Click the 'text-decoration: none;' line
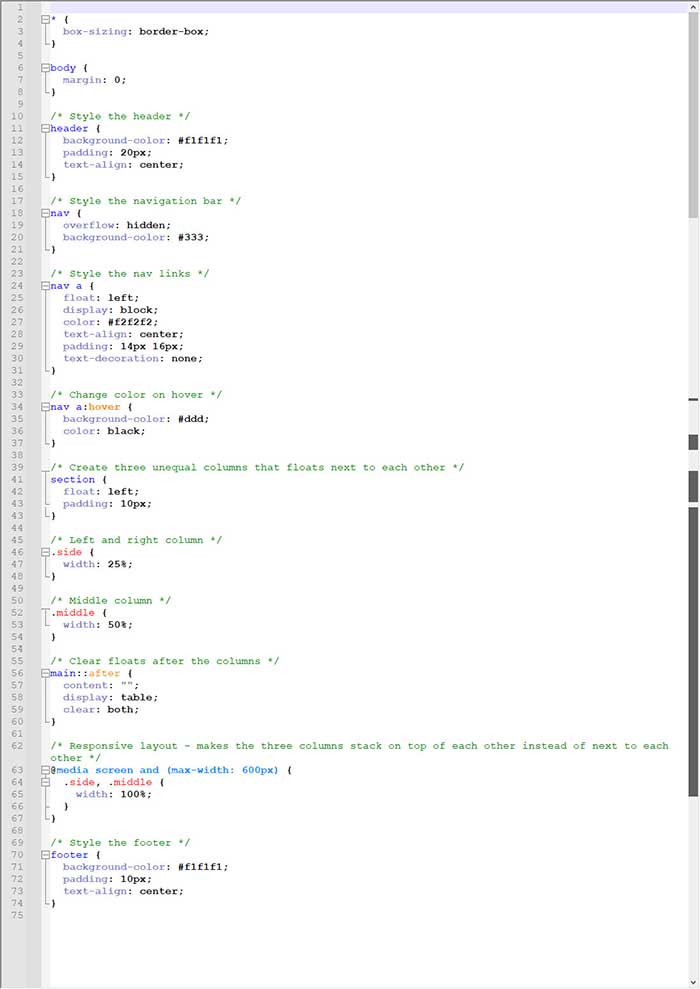This screenshot has width=700, height=989. pyautogui.click(x=133, y=358)
